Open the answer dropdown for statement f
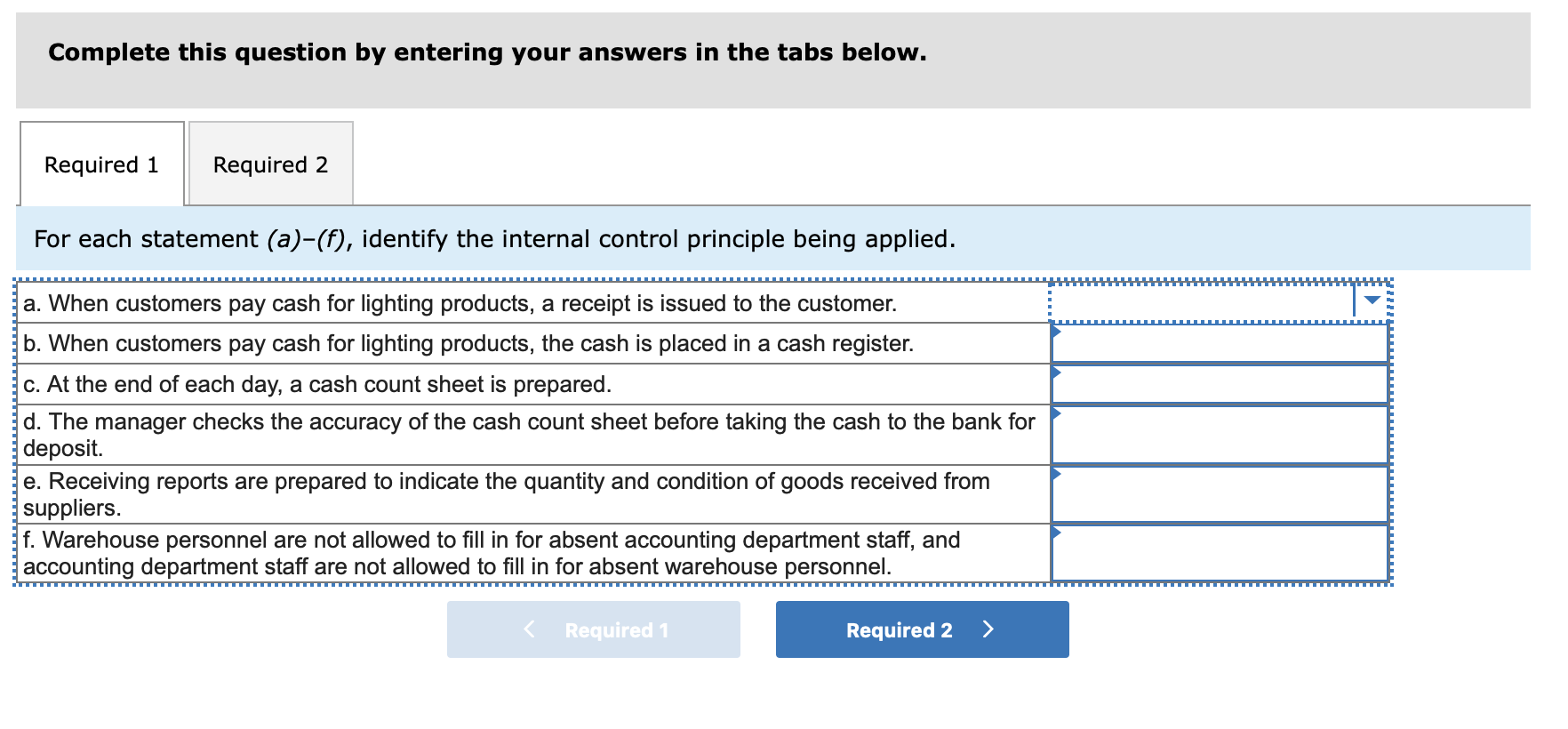Image resolution: width=1568 pixels, height=729 pixels. [1218, 551]
